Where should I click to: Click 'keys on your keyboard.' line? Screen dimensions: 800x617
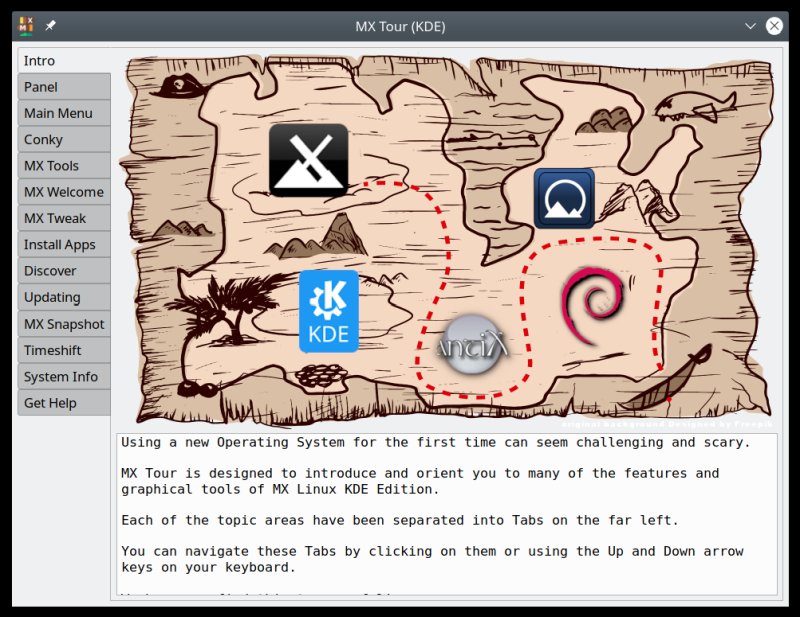[x=208, y=567]
